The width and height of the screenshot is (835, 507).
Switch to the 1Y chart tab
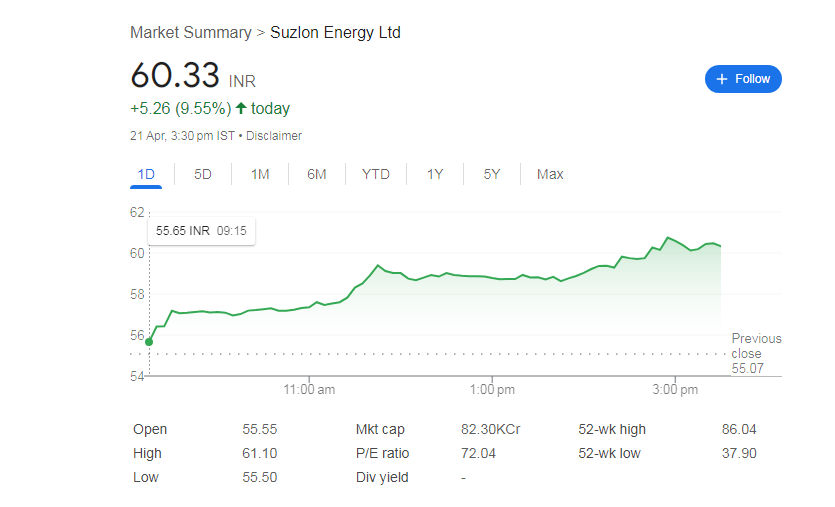[x=435, y=175]
